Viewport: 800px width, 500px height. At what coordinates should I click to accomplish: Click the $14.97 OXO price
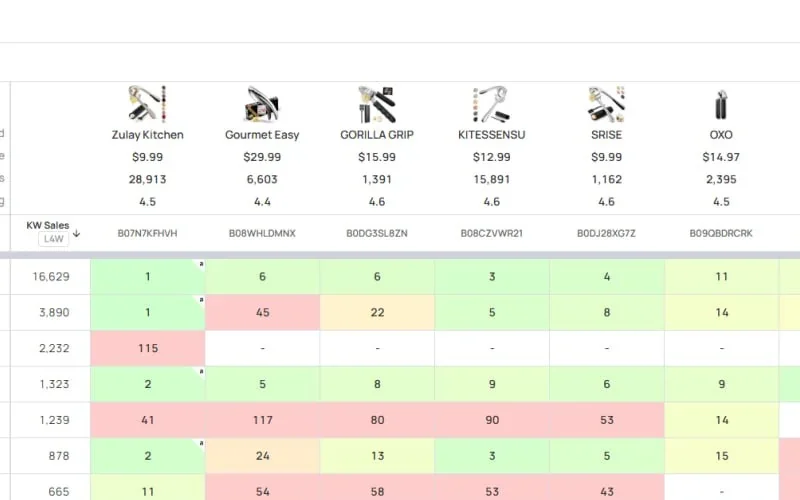point(721,157)
